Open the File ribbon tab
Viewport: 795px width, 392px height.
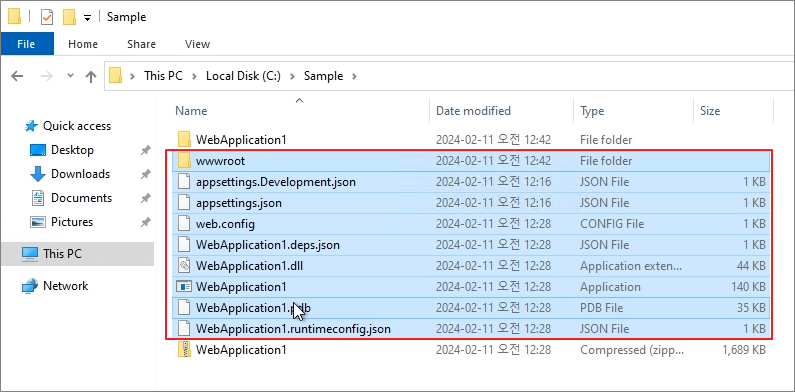click(26, 44)
